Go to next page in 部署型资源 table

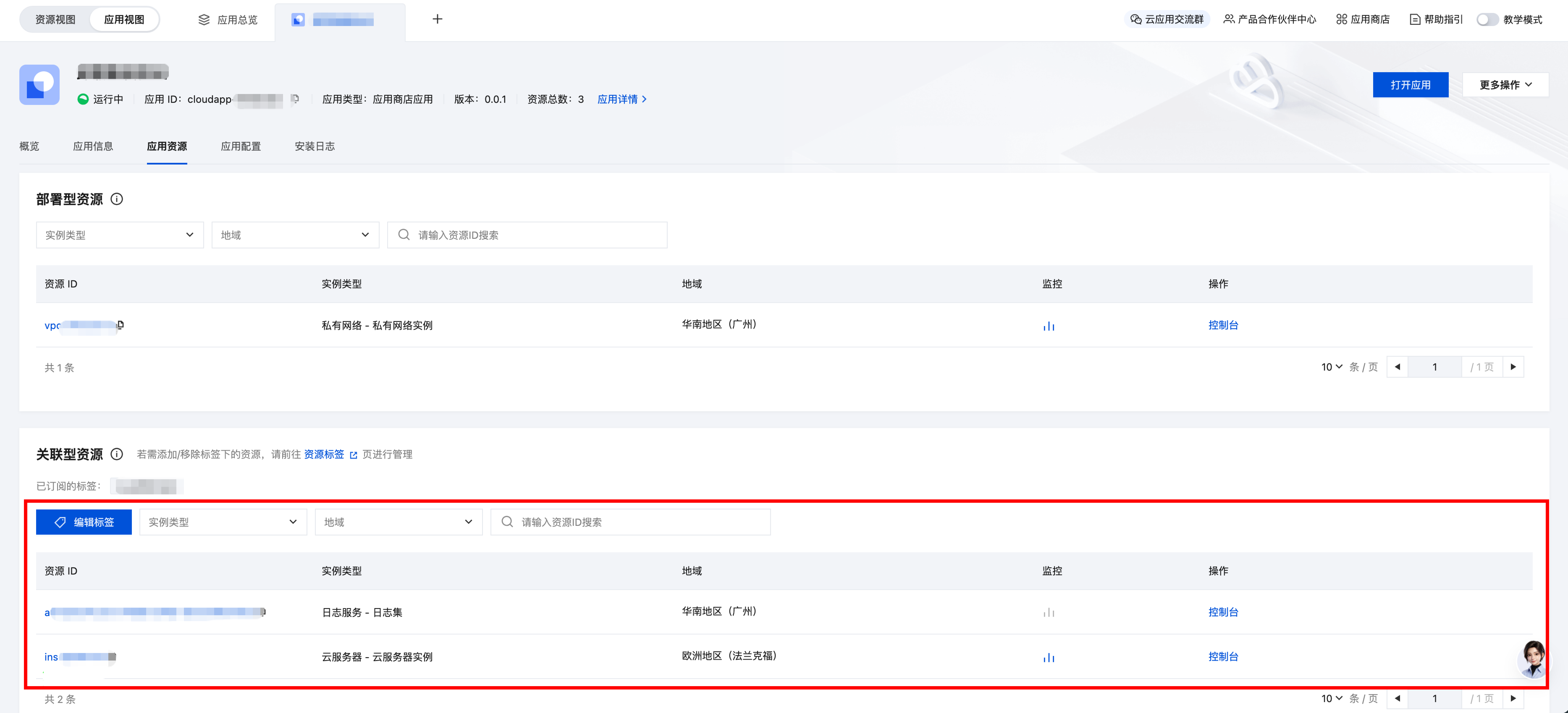coord(1513,367)
